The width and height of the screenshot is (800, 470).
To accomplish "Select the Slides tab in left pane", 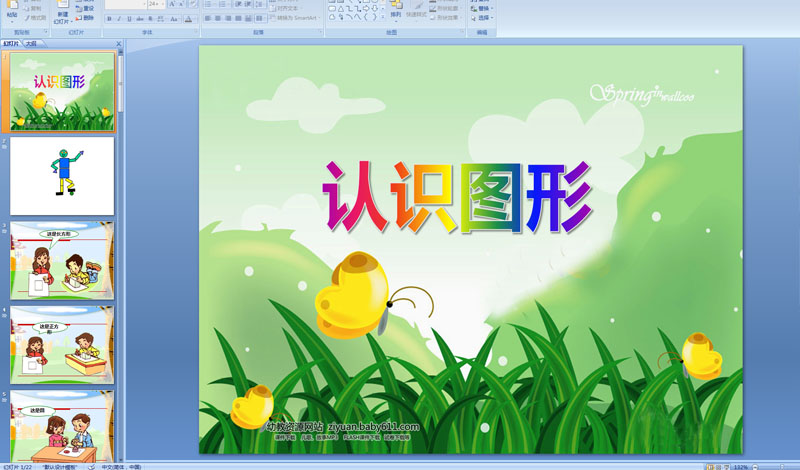I will [11, 44].
